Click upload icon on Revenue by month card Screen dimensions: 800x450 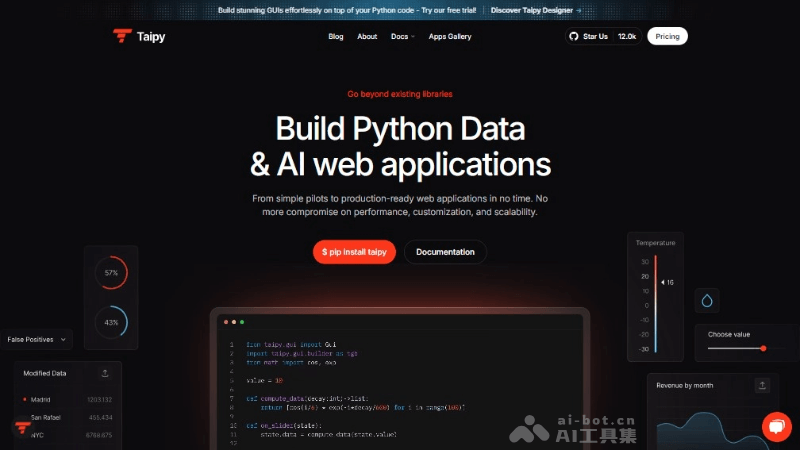click(x=762, y=385)
